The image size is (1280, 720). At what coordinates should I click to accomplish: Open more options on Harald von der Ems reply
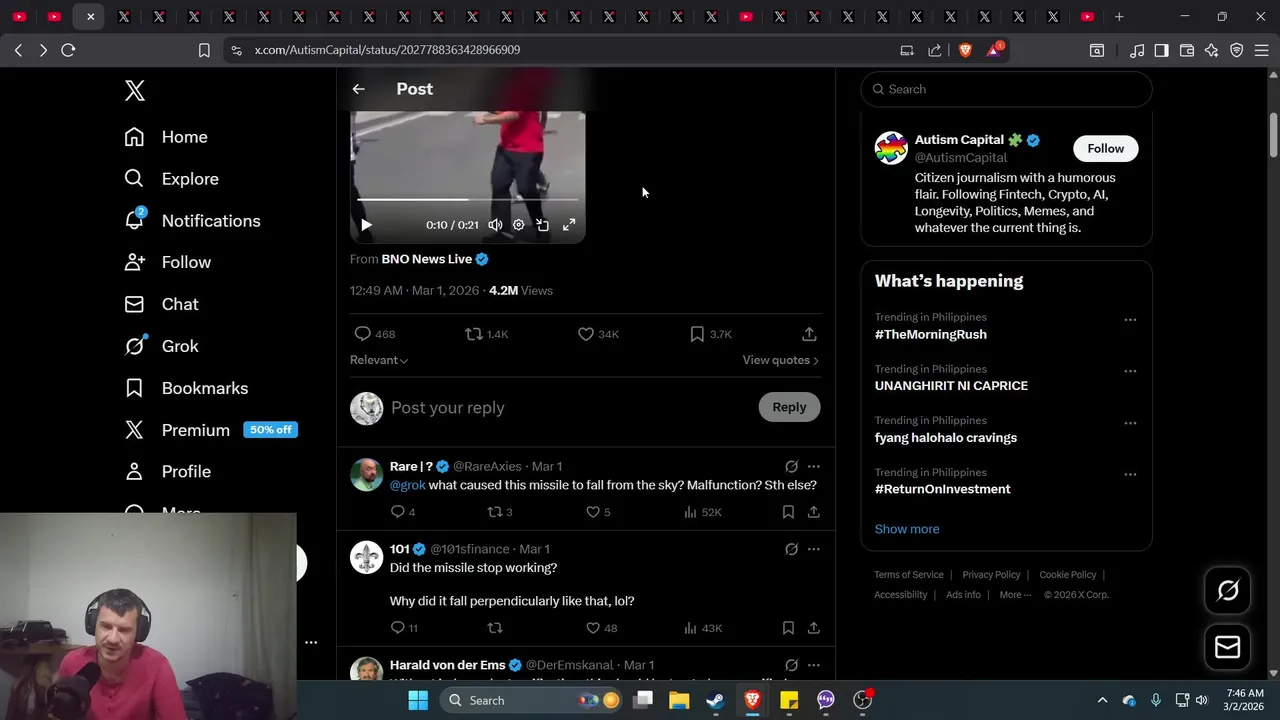813,665
